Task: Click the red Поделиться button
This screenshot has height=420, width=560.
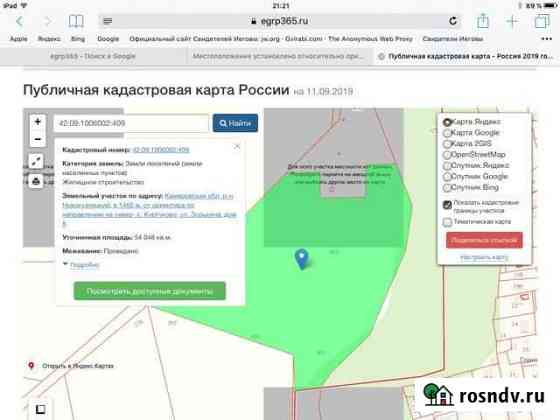Action: (x=484, y=240)
